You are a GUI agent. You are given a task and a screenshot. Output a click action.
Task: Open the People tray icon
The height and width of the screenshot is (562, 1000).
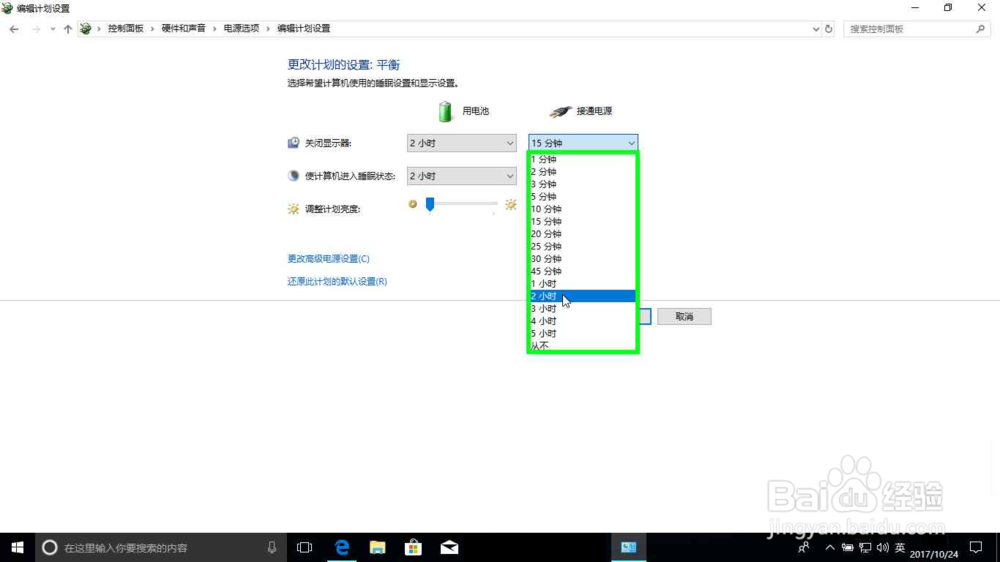pyautogui.click(x=804, y=547)
